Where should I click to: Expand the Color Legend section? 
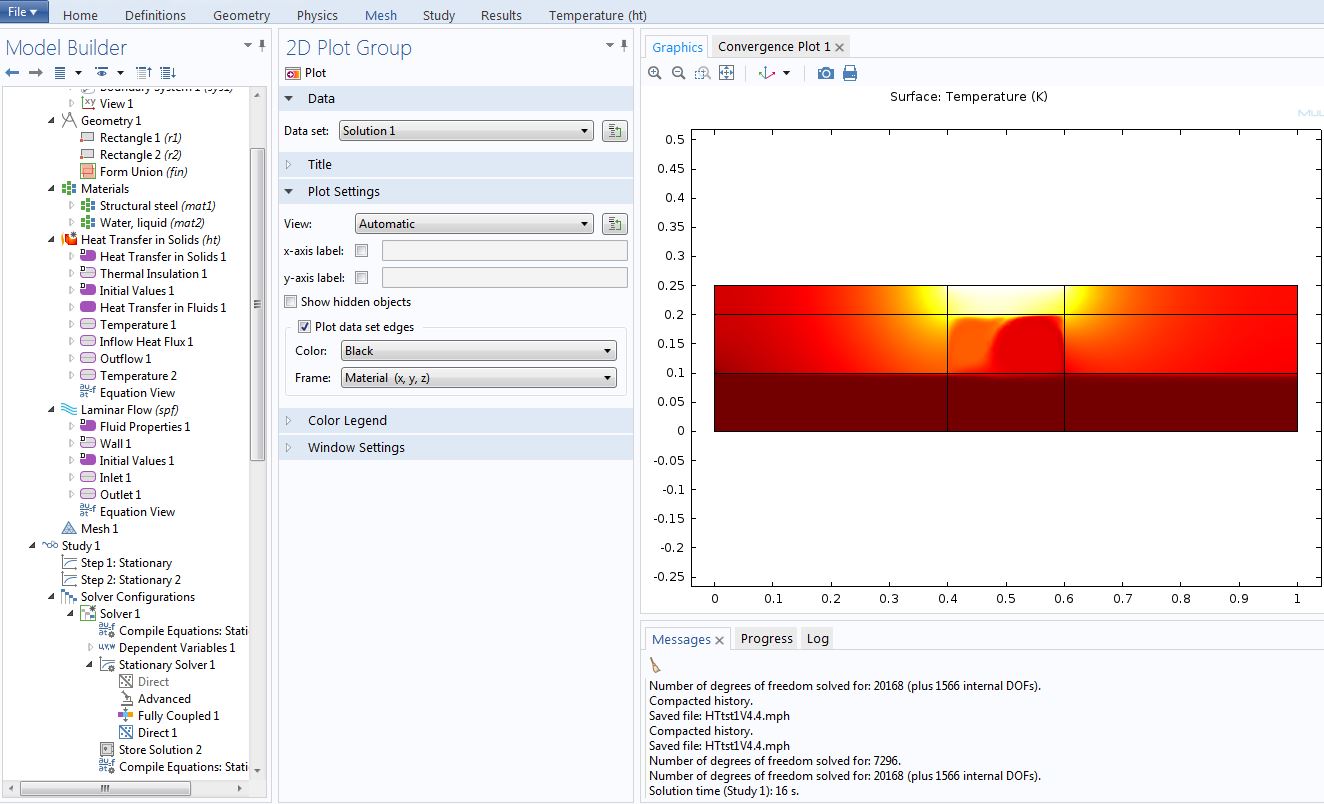point(346,421)
